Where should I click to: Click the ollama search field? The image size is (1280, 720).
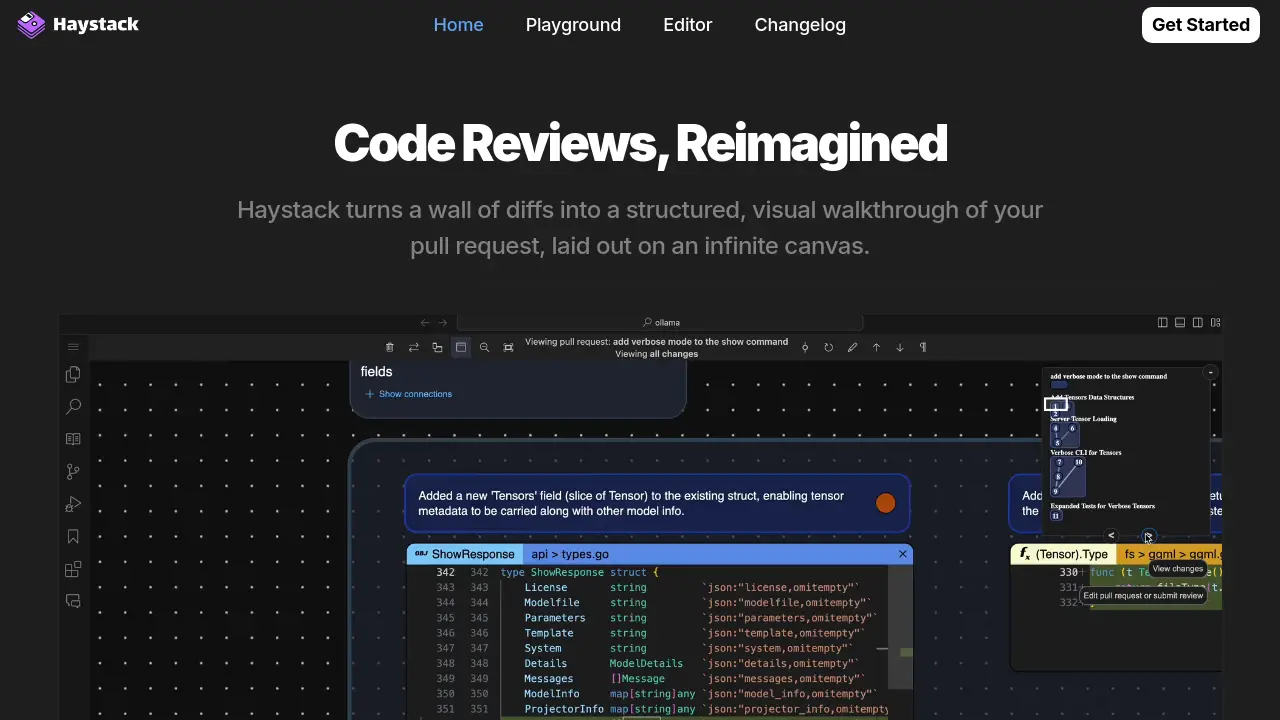pos(660,322)
